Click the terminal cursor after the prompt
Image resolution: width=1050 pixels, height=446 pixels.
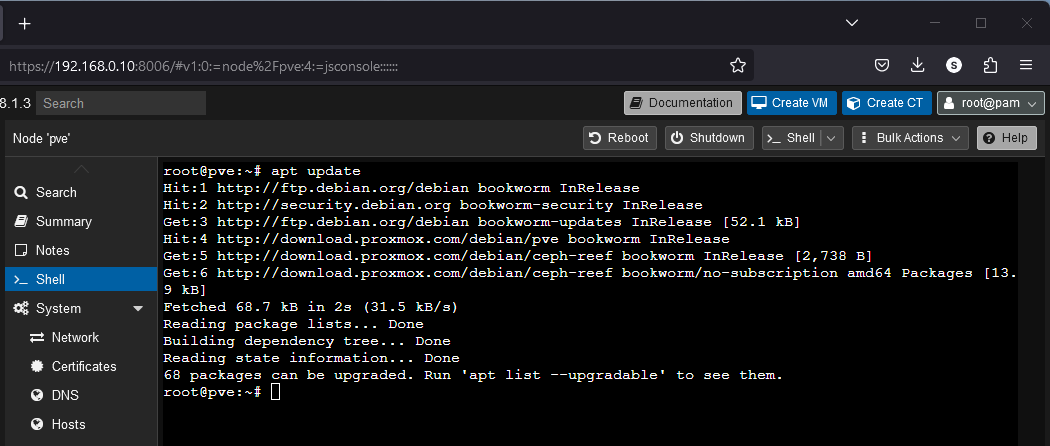point(275,392)
